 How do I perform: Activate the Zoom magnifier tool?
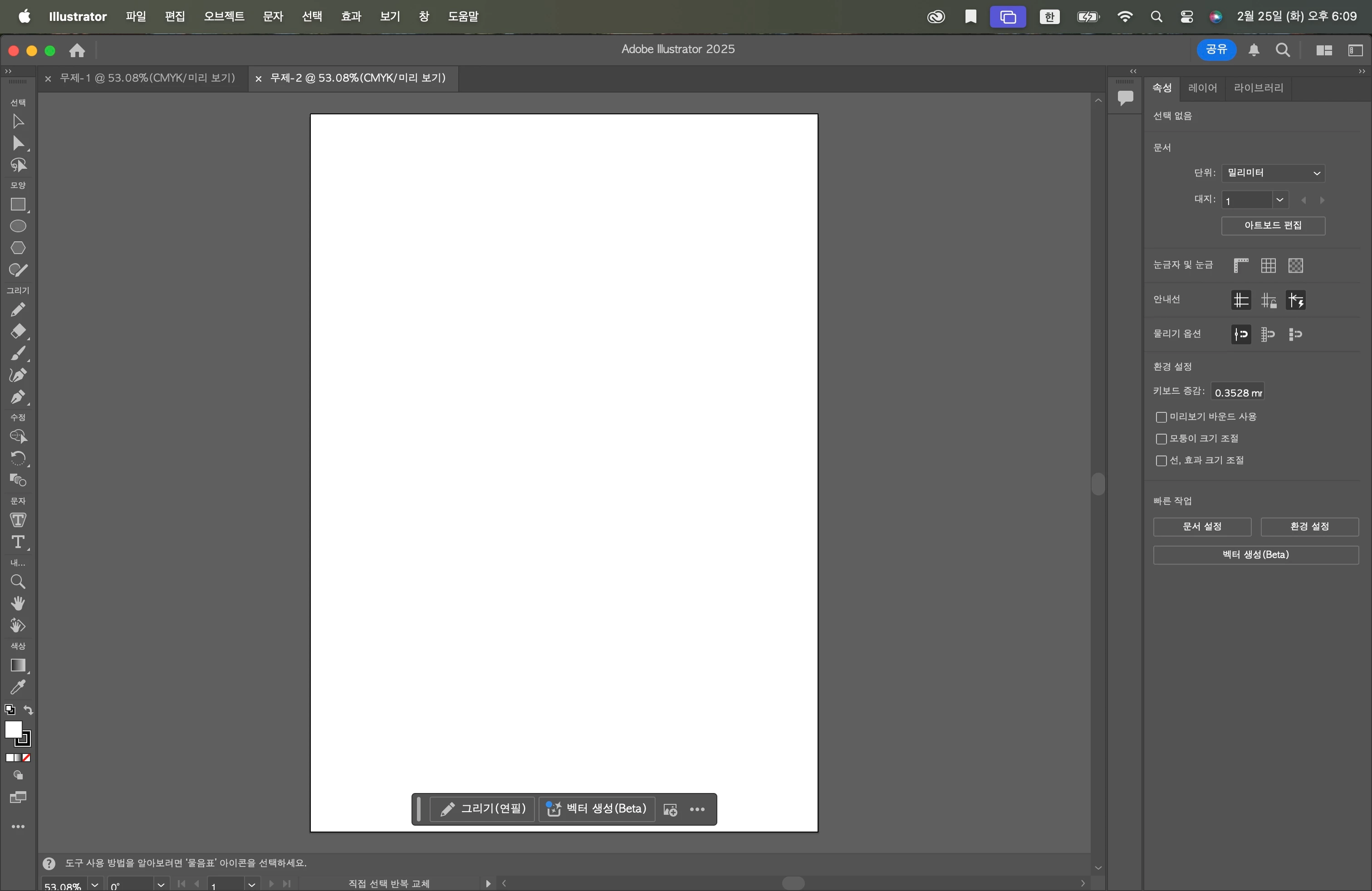pos(18,582)
